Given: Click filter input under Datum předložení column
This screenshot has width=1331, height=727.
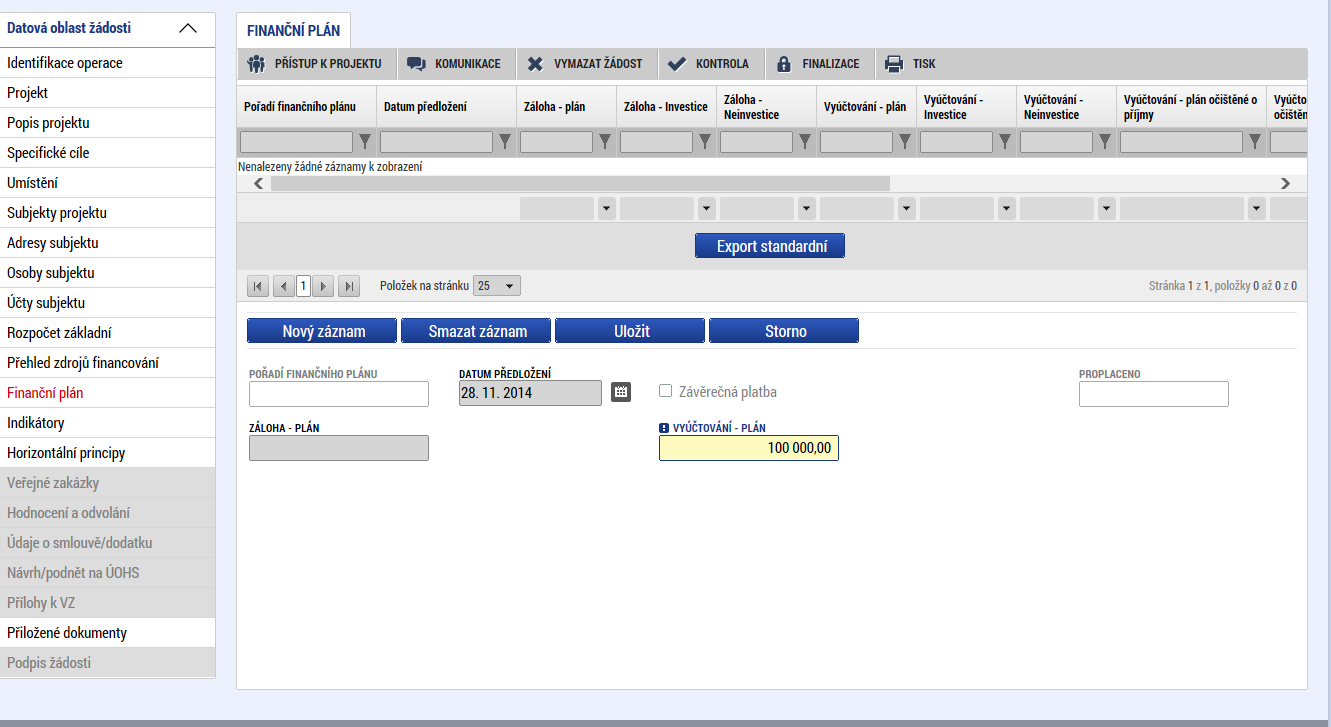Looking at the screenshot, I should 436,142.
